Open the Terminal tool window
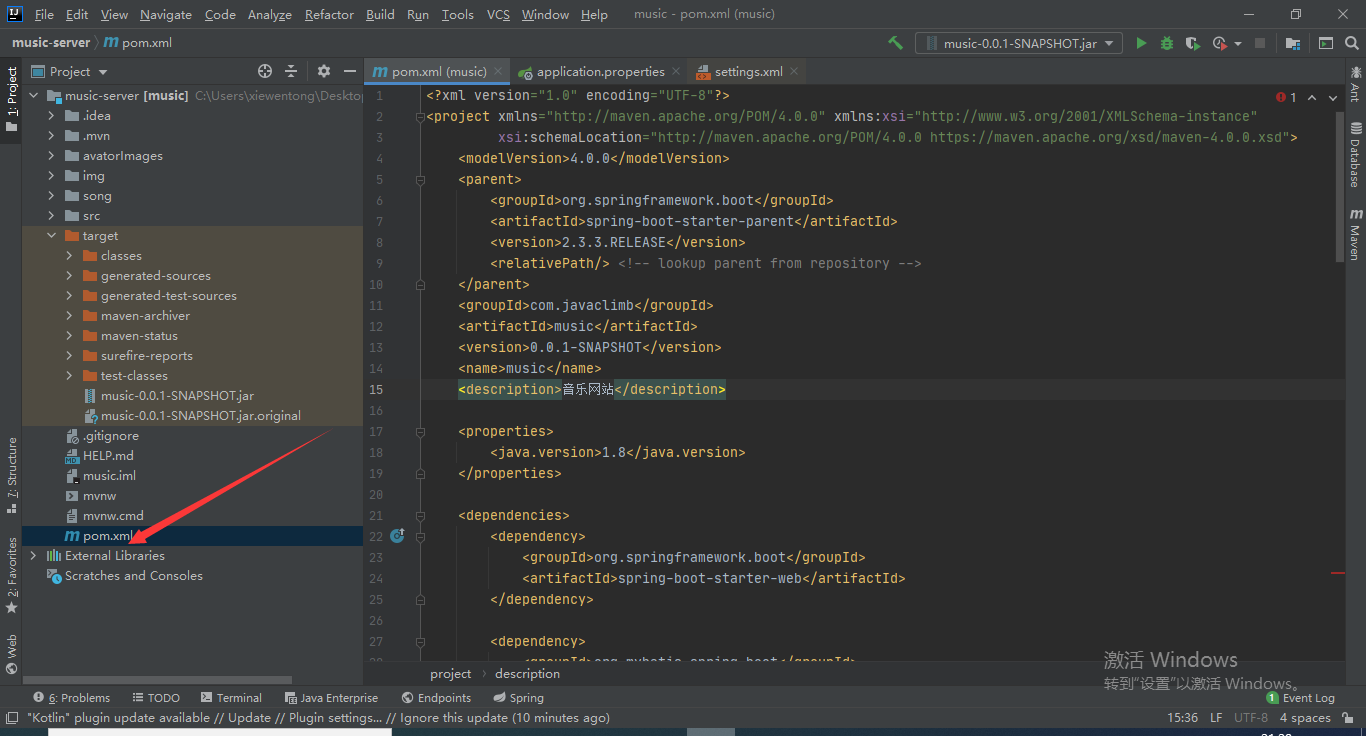Screen dimensions: 1366x736 [x=231, y=698]
